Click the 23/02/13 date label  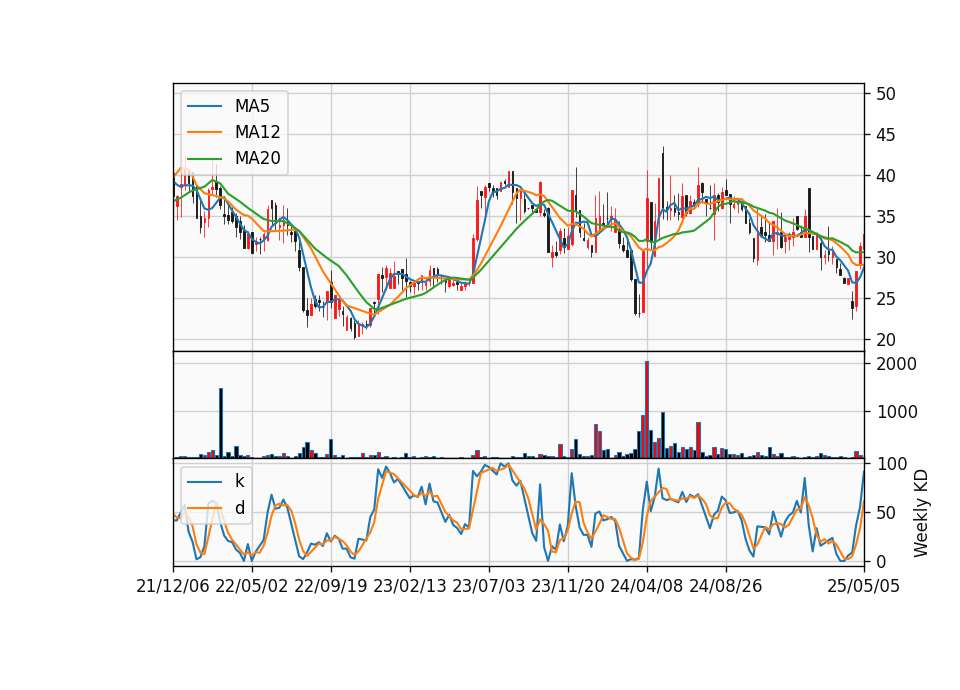(x=410, y=586)
